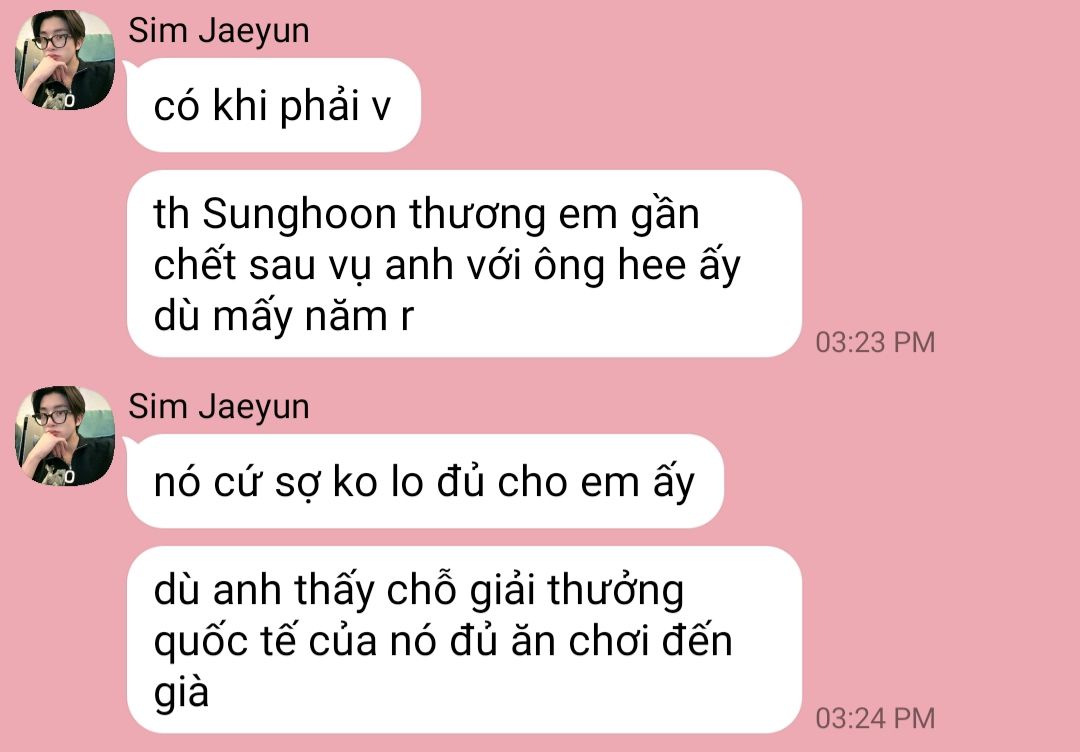Select the message starting 'dù anh thấy chỗ'
Viewport: 1080px width, 752px height.
(464, 640)
